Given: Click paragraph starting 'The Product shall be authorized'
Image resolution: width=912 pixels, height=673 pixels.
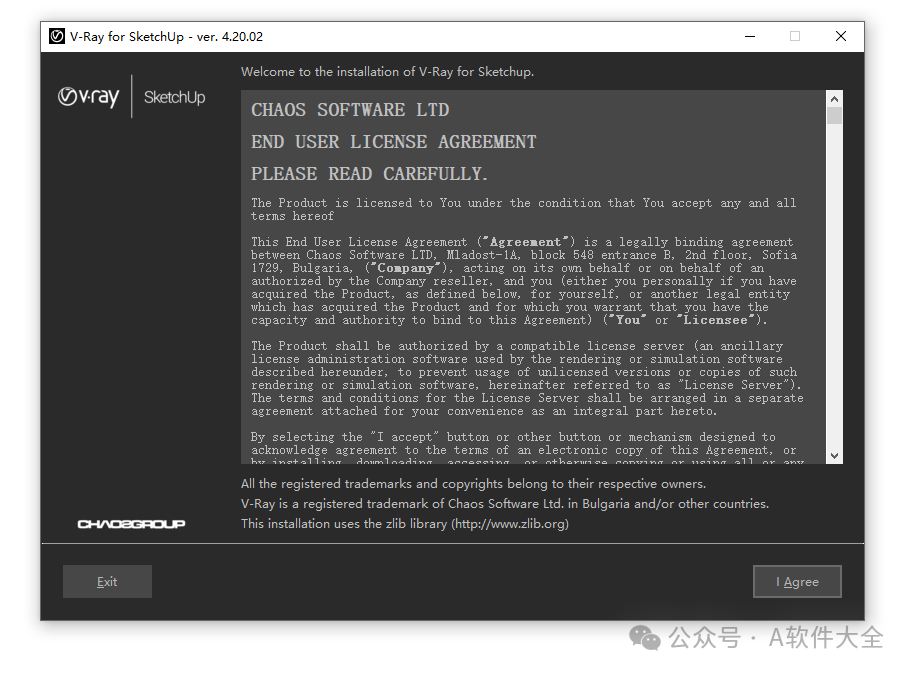Looking at the screenshot, I should tap(527, 379).
